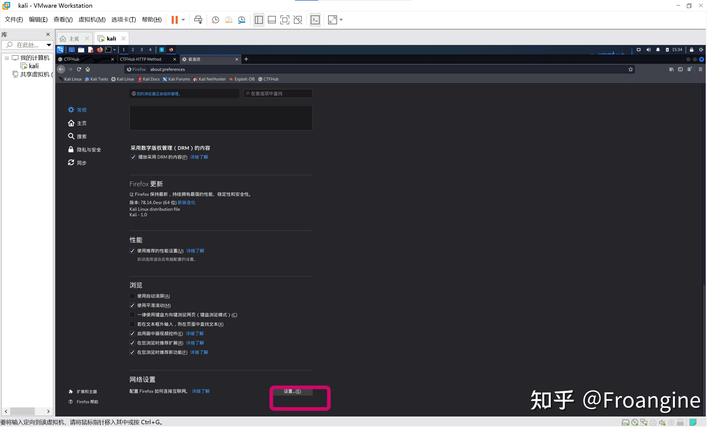720x434 pixels.
Task: Open the stretch display dropdown arrow
Action: point(341,20)
